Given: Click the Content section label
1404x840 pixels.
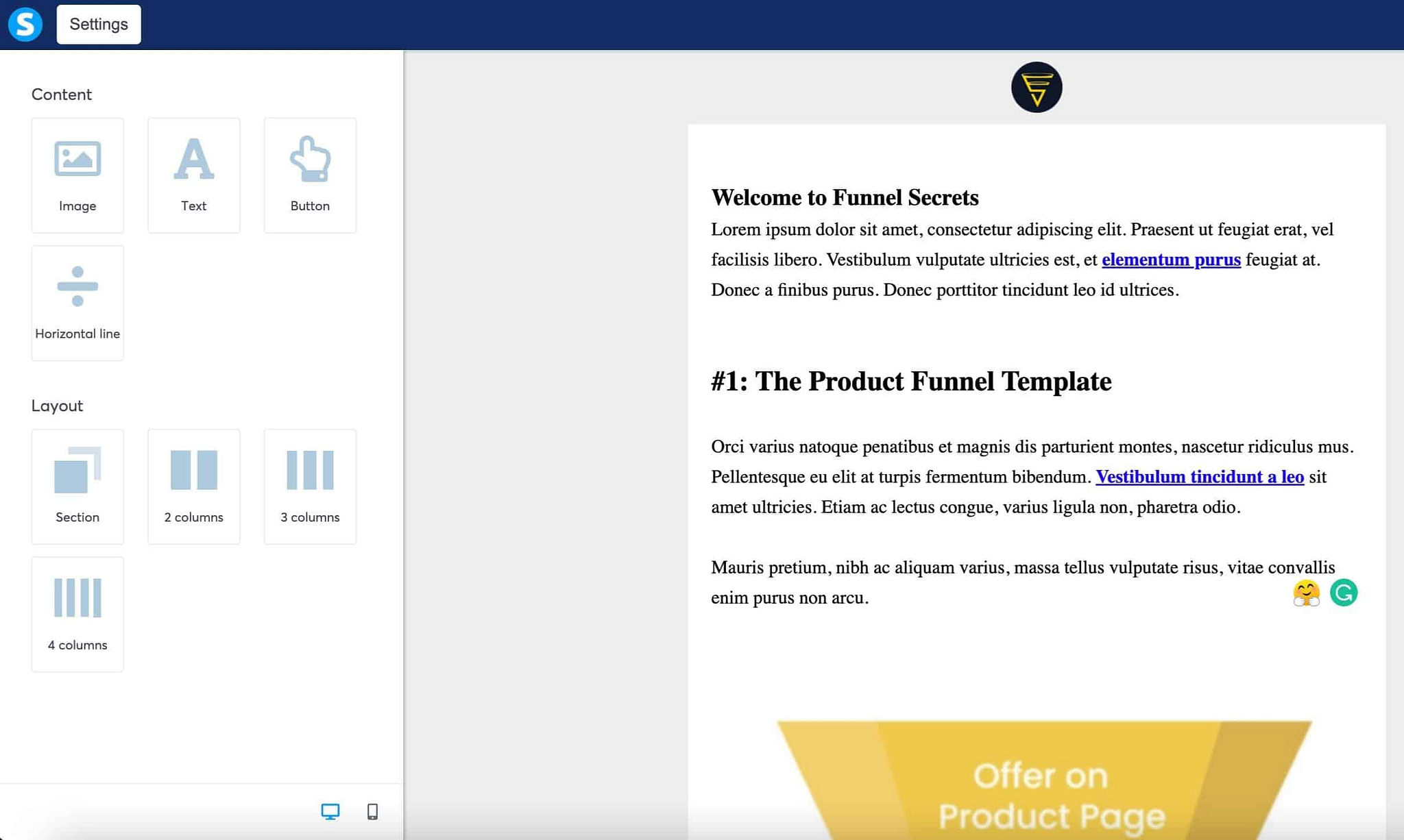Looking at the screenshot, I should click(x=62, y=95).
